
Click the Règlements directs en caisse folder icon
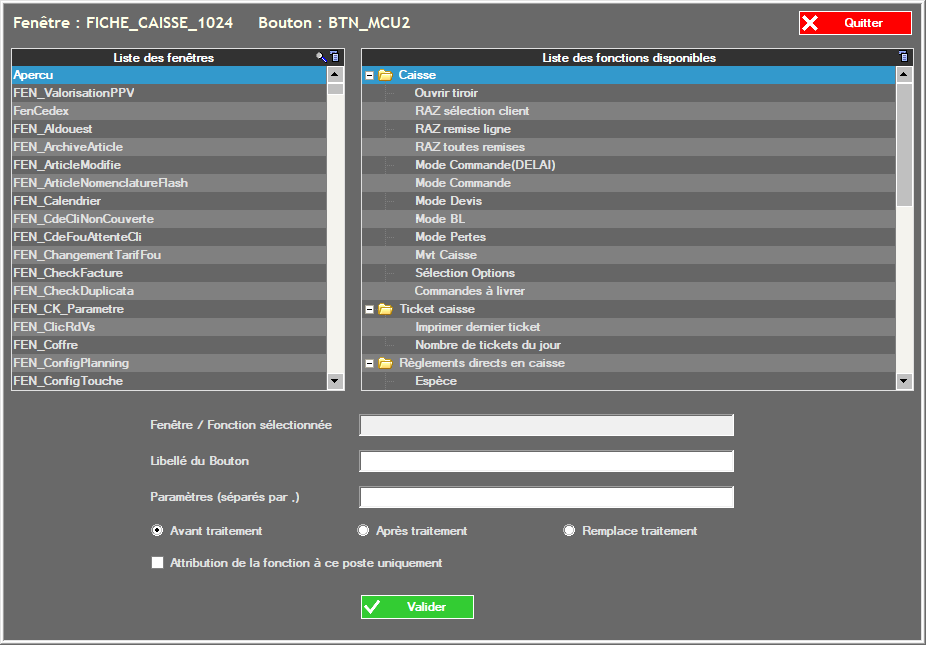click(x=385, y=363)
